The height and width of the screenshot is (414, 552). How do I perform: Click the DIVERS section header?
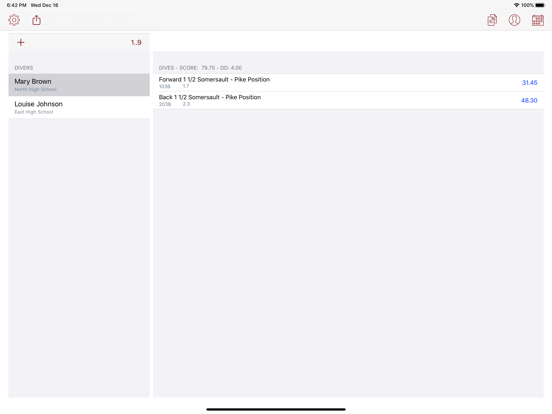24,68
